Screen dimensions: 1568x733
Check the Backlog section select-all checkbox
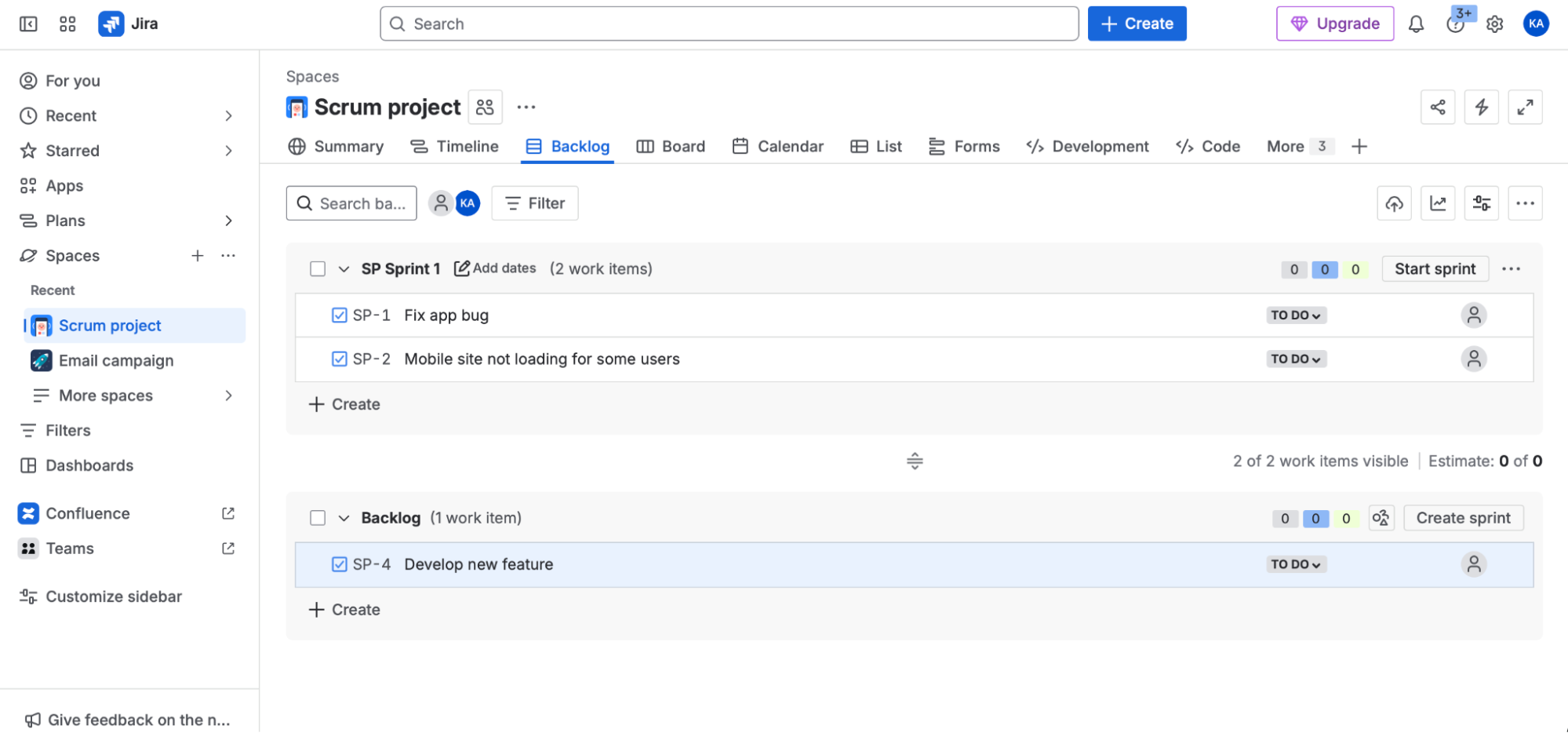[317, 517]
